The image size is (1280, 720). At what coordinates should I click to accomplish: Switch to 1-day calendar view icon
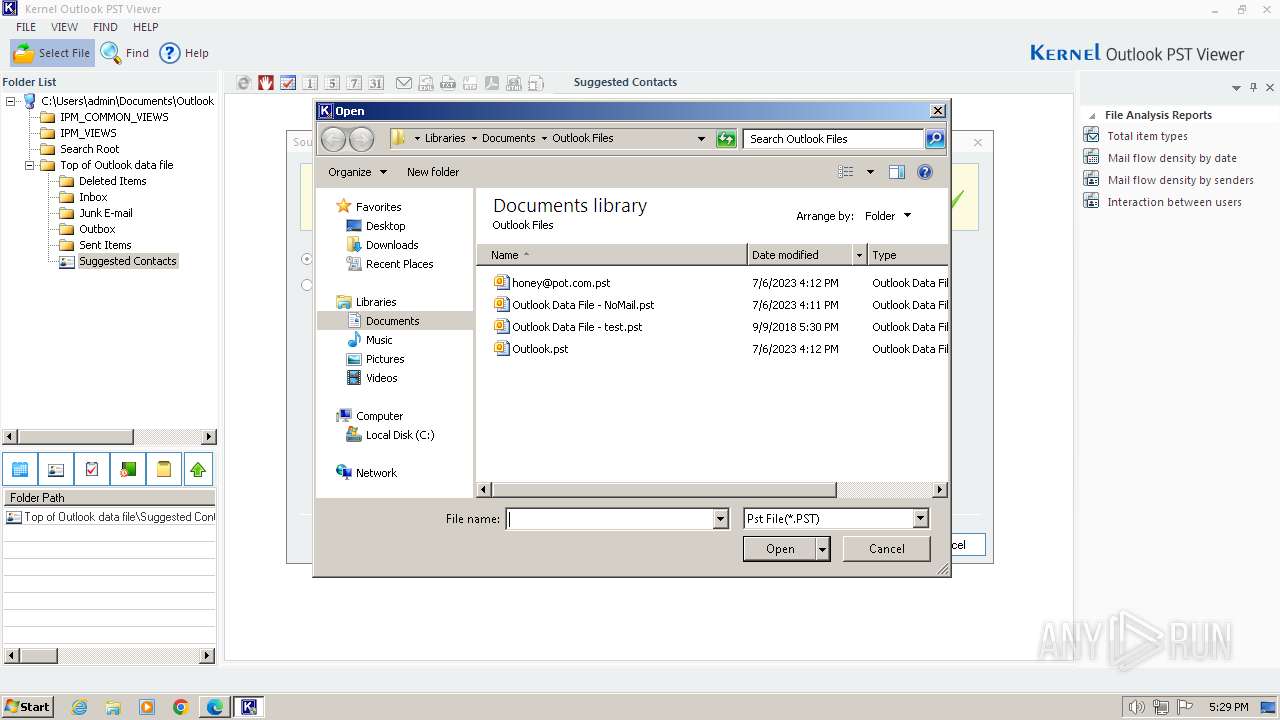(310, 83)
